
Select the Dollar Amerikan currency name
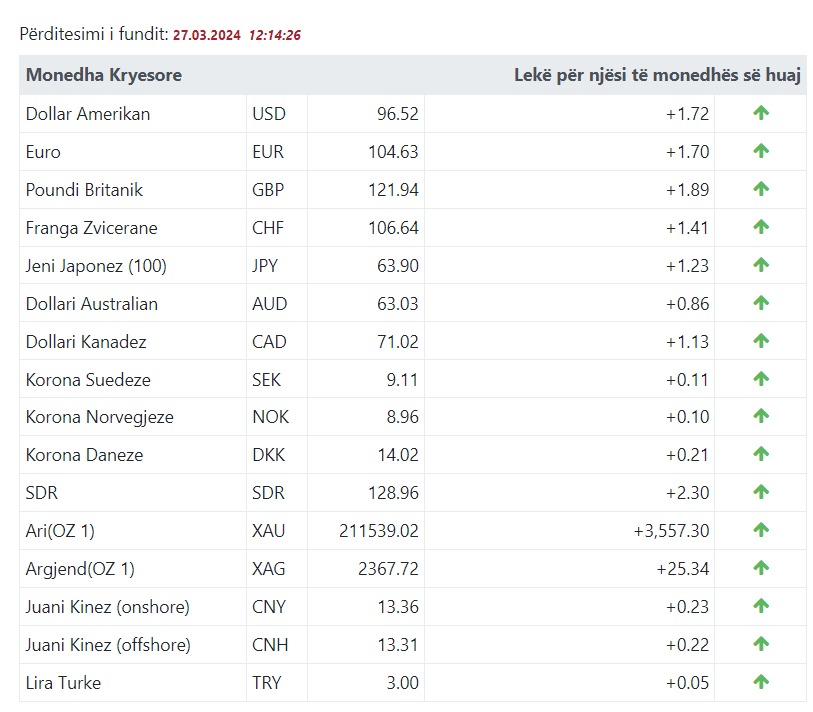(x=88, y=114)
